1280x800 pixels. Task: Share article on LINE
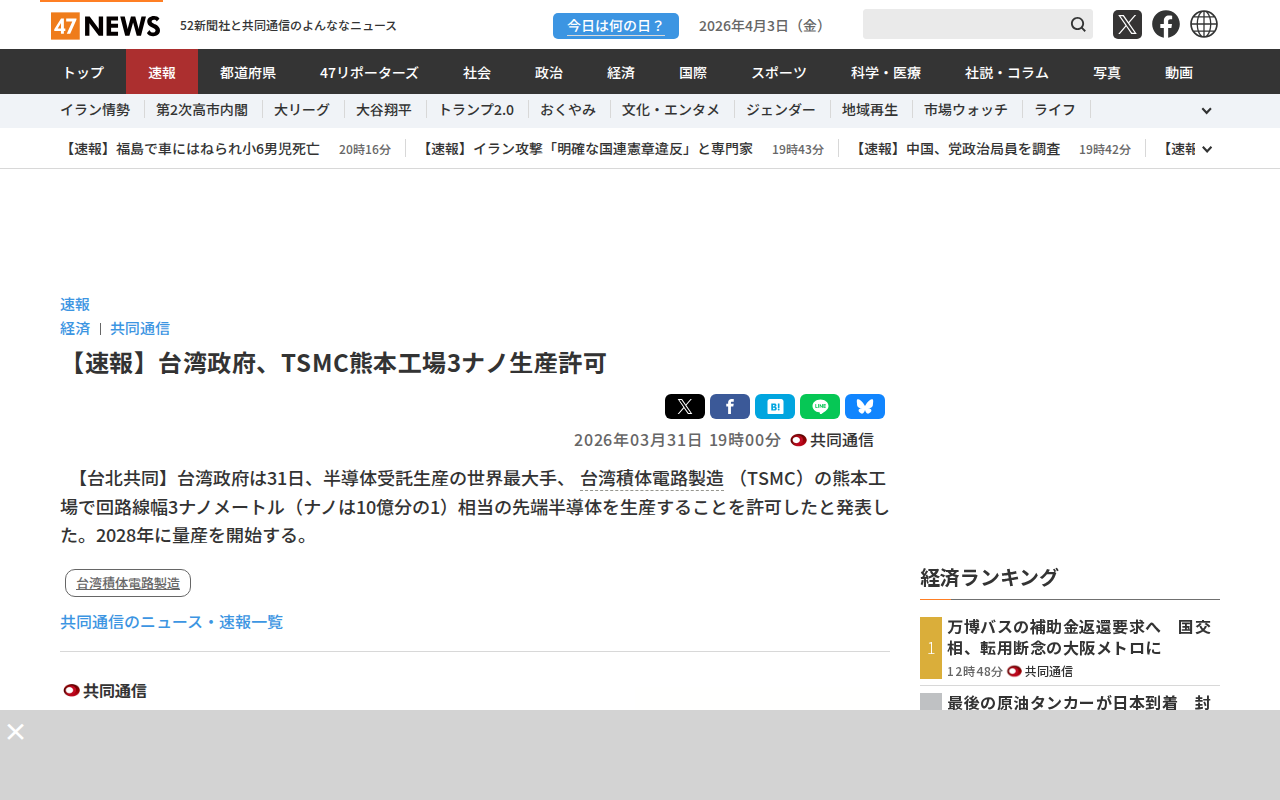coord(820,407)
